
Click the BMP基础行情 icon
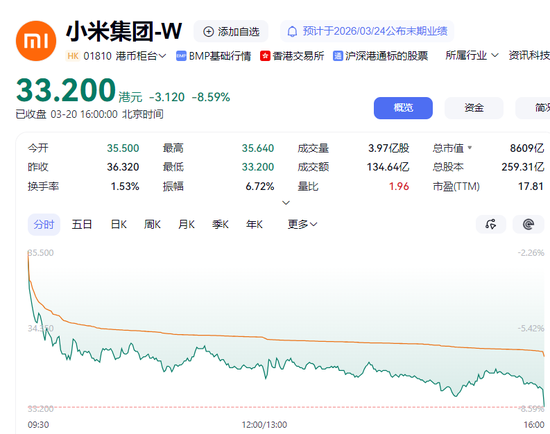pos(181,56)
